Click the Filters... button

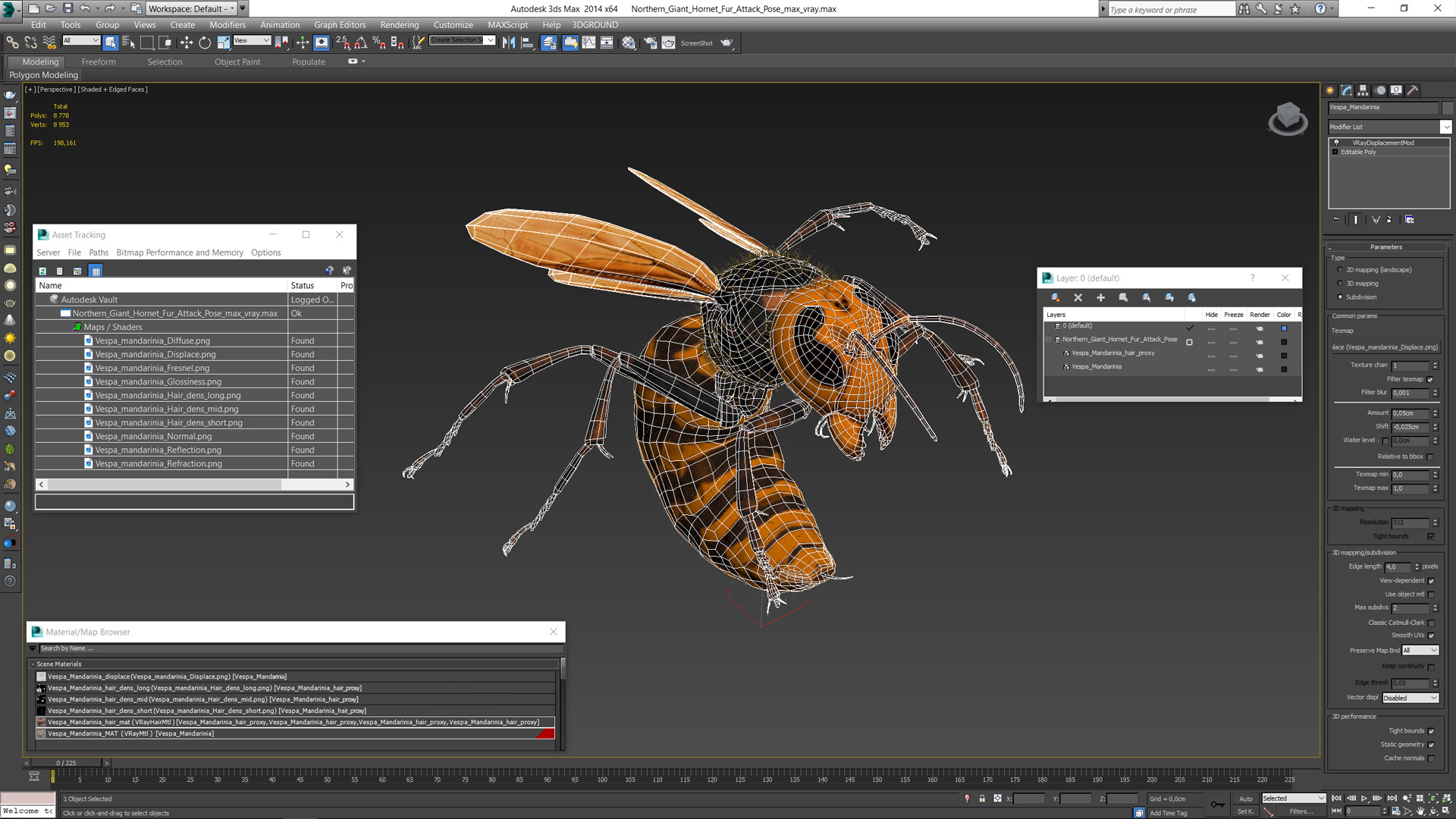1301,811
